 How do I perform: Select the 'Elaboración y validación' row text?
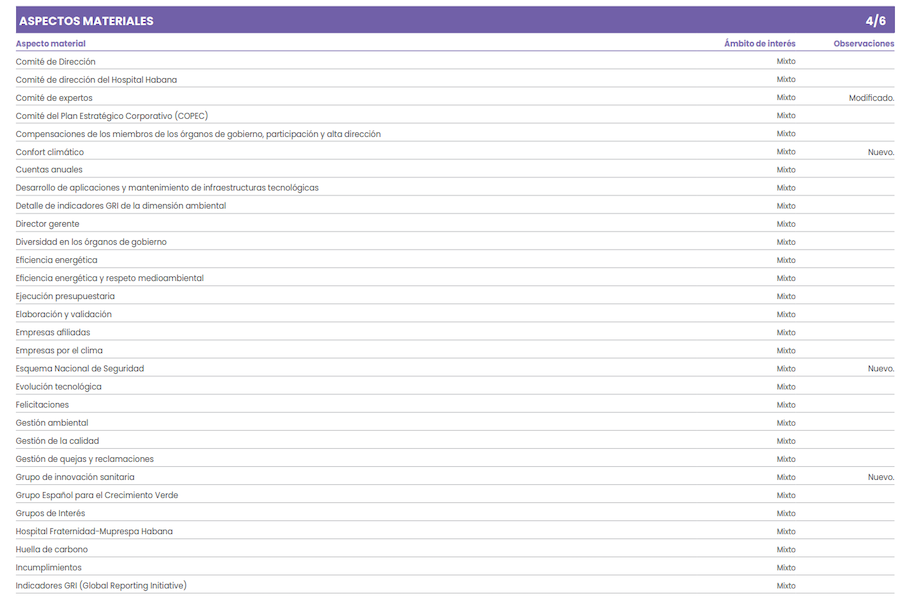point(63,314)
